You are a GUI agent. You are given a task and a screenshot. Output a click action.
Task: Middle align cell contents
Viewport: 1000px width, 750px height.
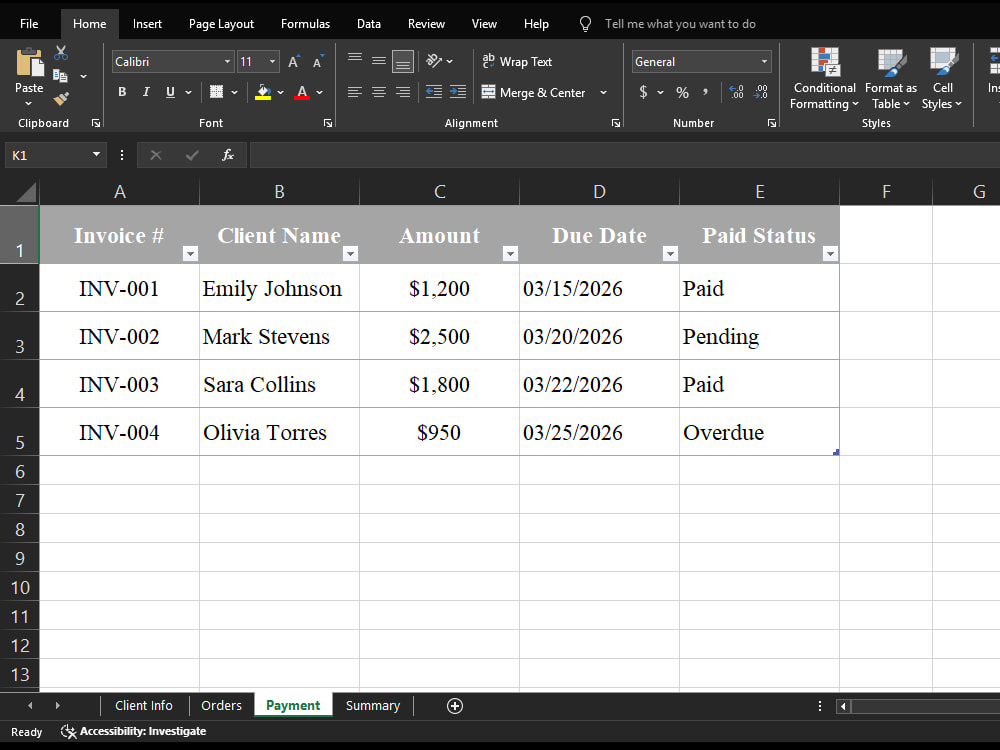pos(379,61)
